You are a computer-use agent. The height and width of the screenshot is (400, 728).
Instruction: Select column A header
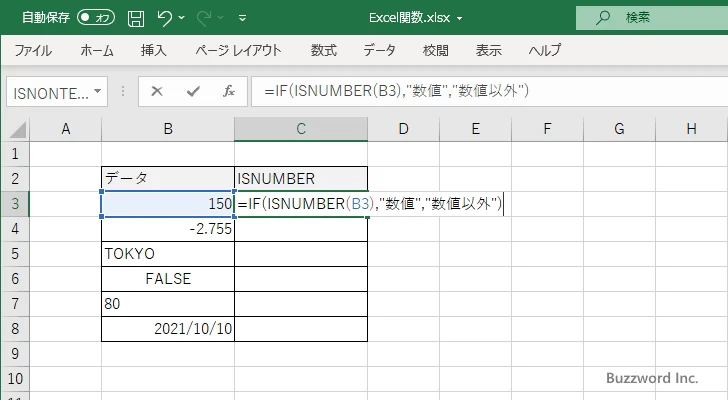[65, 129]
